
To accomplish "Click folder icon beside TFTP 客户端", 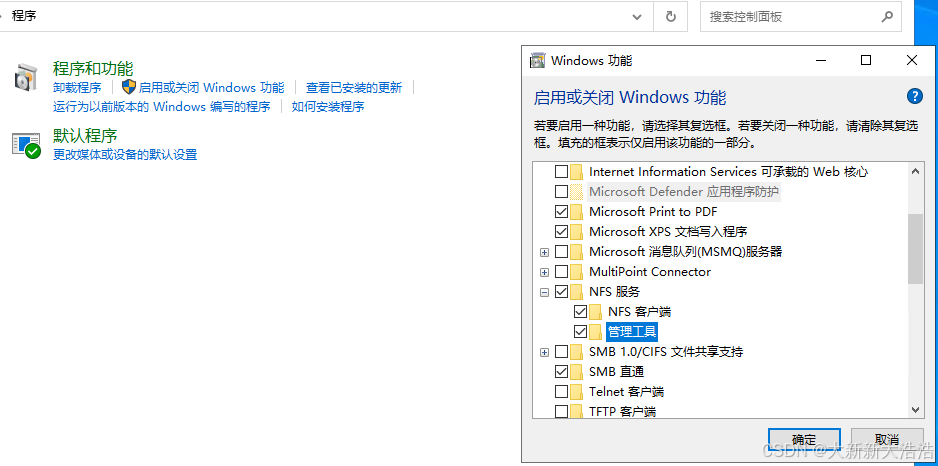I will [x=577, y=411].
